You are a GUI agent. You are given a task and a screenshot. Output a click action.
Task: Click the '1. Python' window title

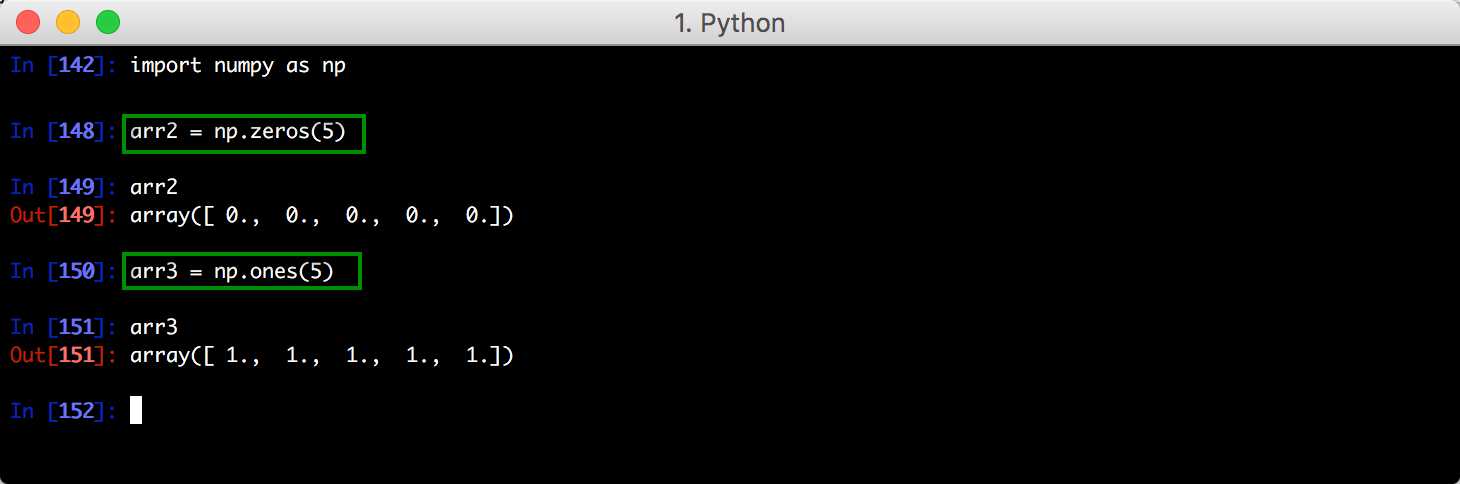pyautogui.click(x=729, y=23)
